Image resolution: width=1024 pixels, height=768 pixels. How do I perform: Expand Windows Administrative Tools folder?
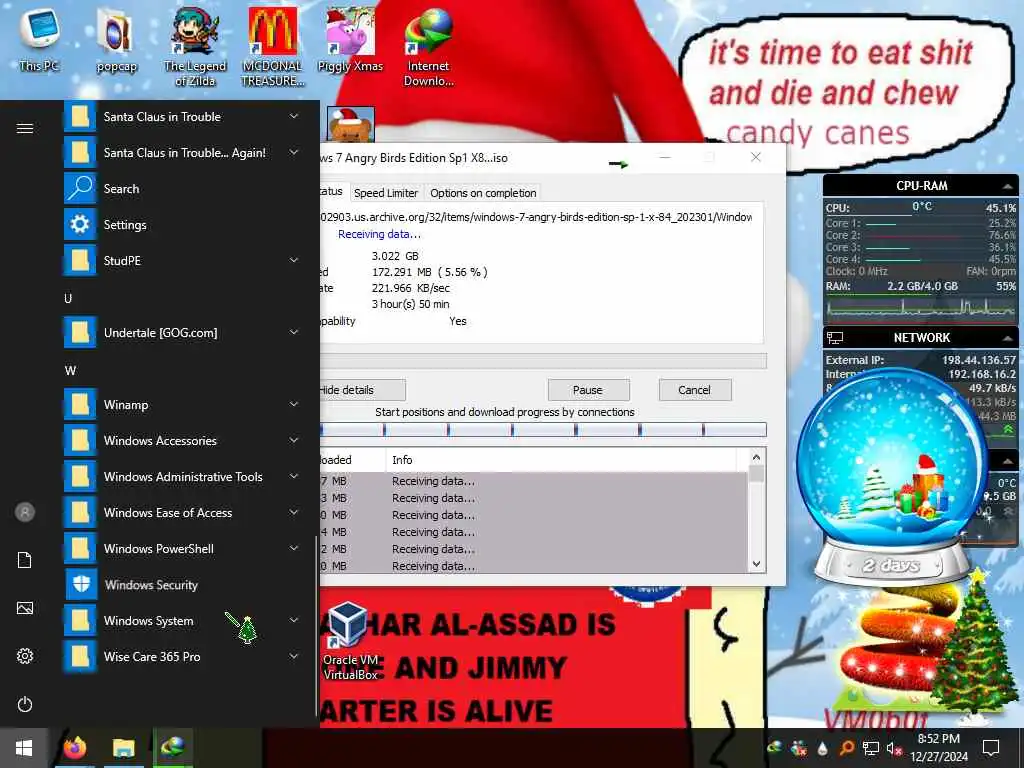click(x=294, y=476)
